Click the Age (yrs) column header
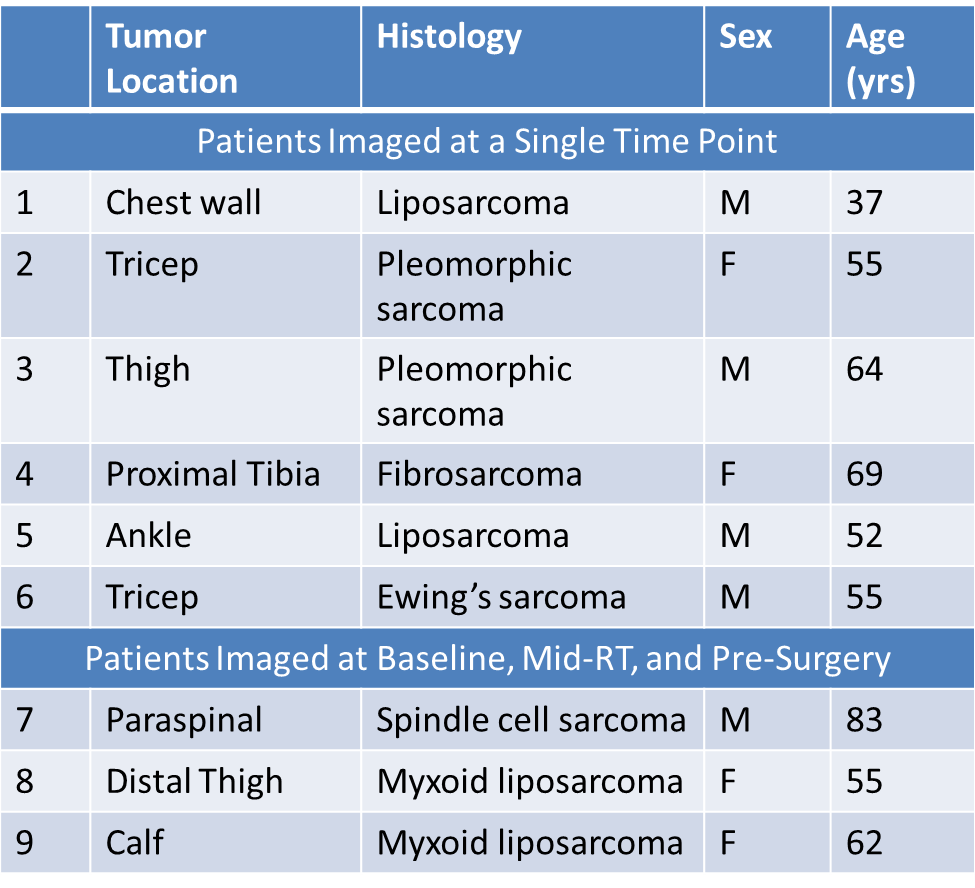Viewport: 975px width, 888px height. [x=880, y=59]
